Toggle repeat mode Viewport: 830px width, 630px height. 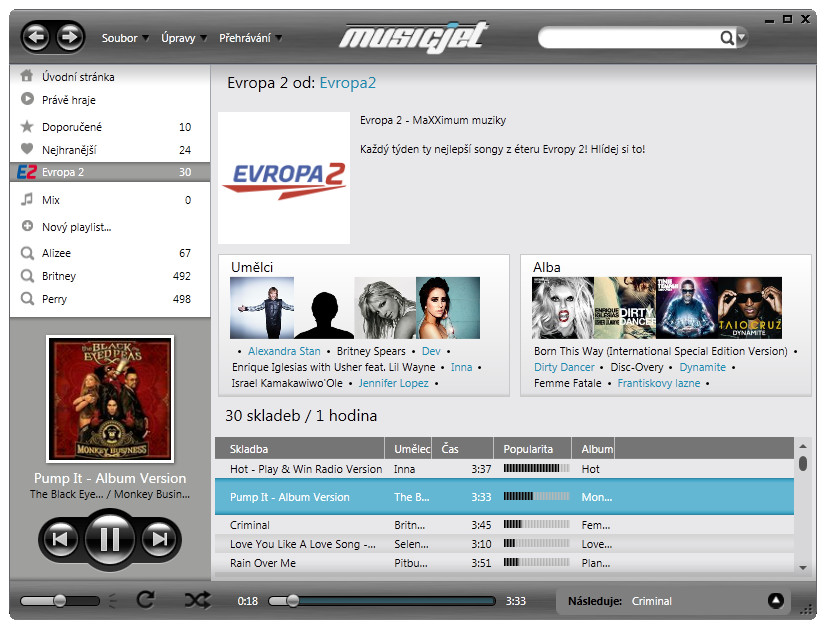(x=146, y=600)
